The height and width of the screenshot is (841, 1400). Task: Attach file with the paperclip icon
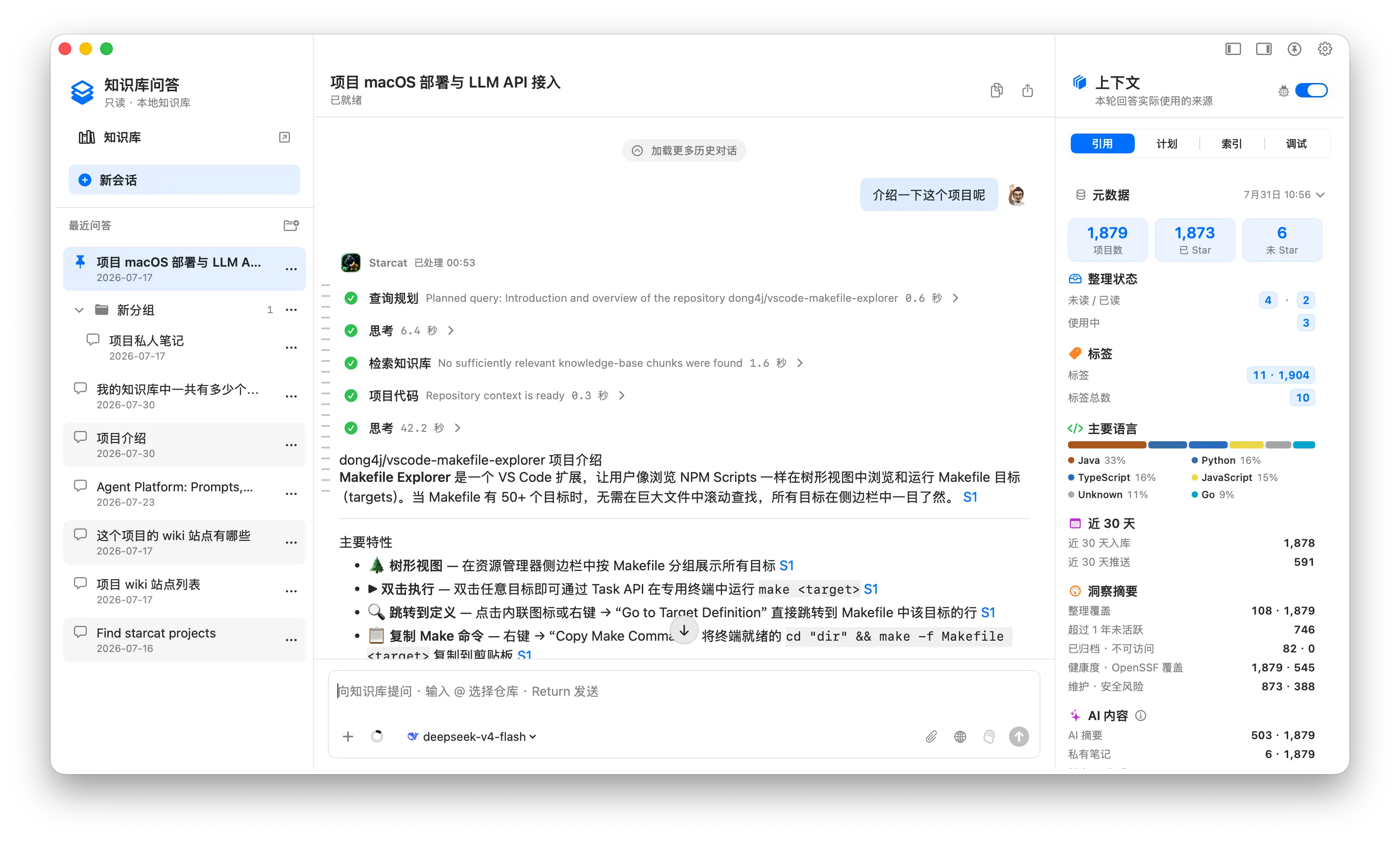coord(931,736)
